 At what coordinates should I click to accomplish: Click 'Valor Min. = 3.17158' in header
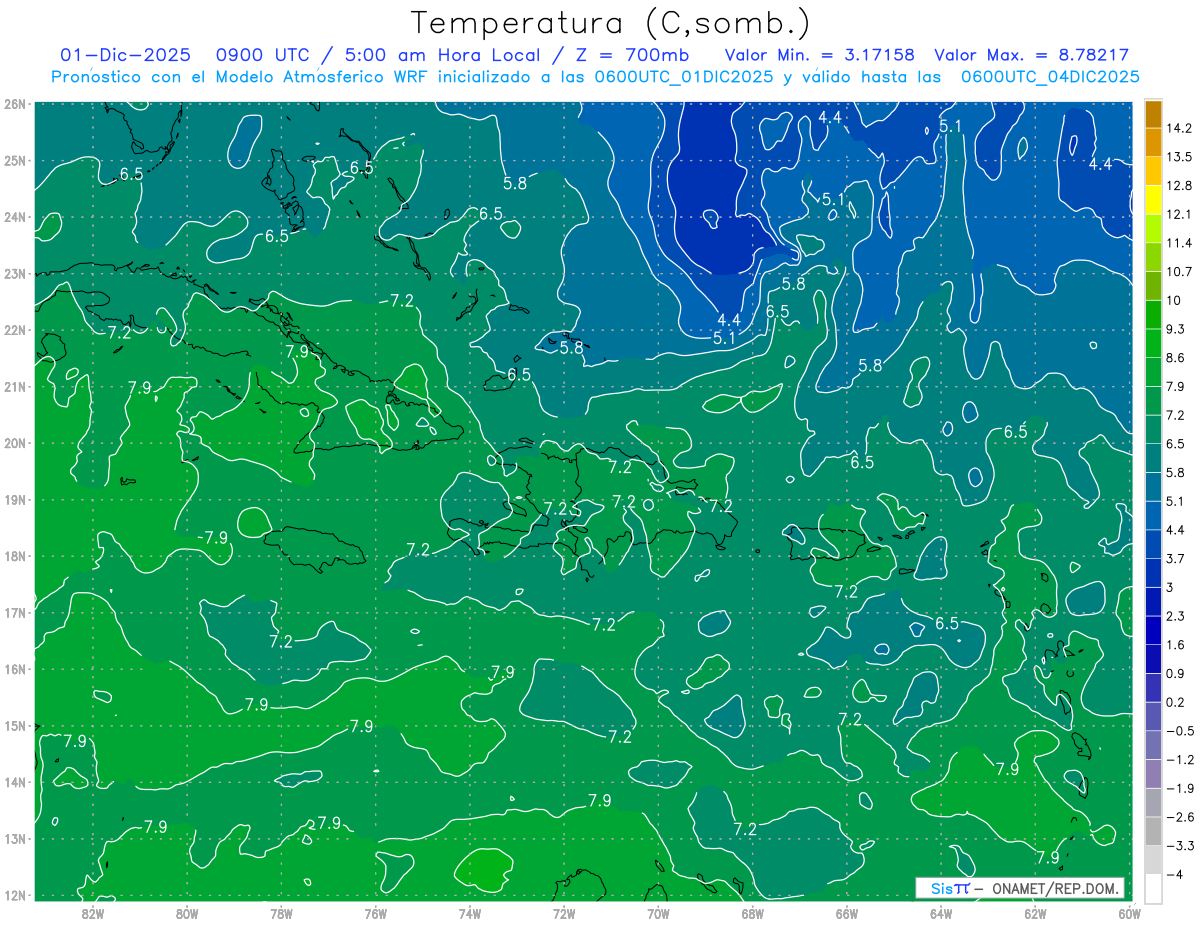[x=820, y=54]
